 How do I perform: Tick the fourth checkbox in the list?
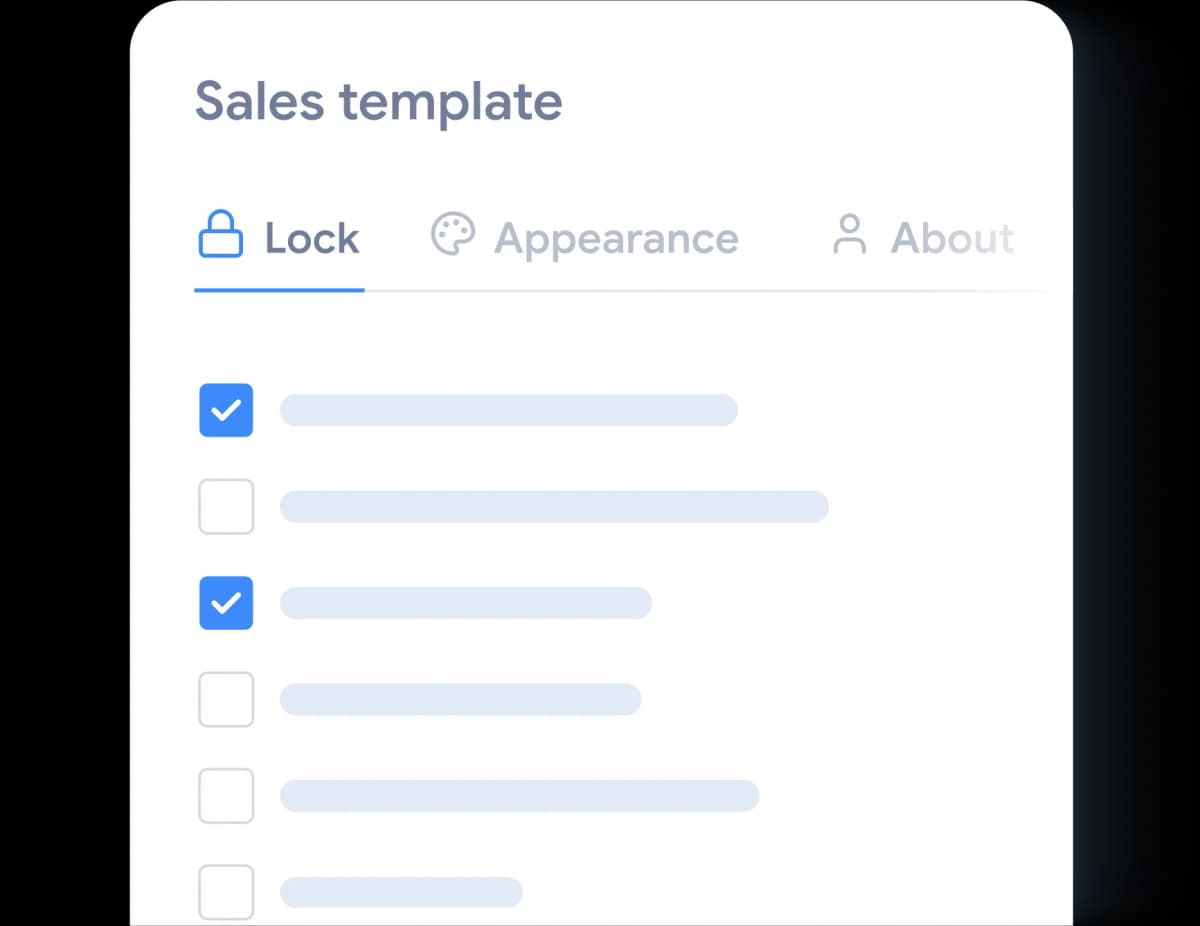226,699
